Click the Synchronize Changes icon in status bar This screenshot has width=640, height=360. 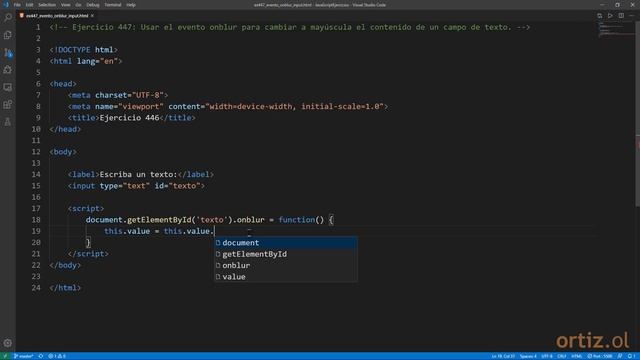tap(41, 356)
